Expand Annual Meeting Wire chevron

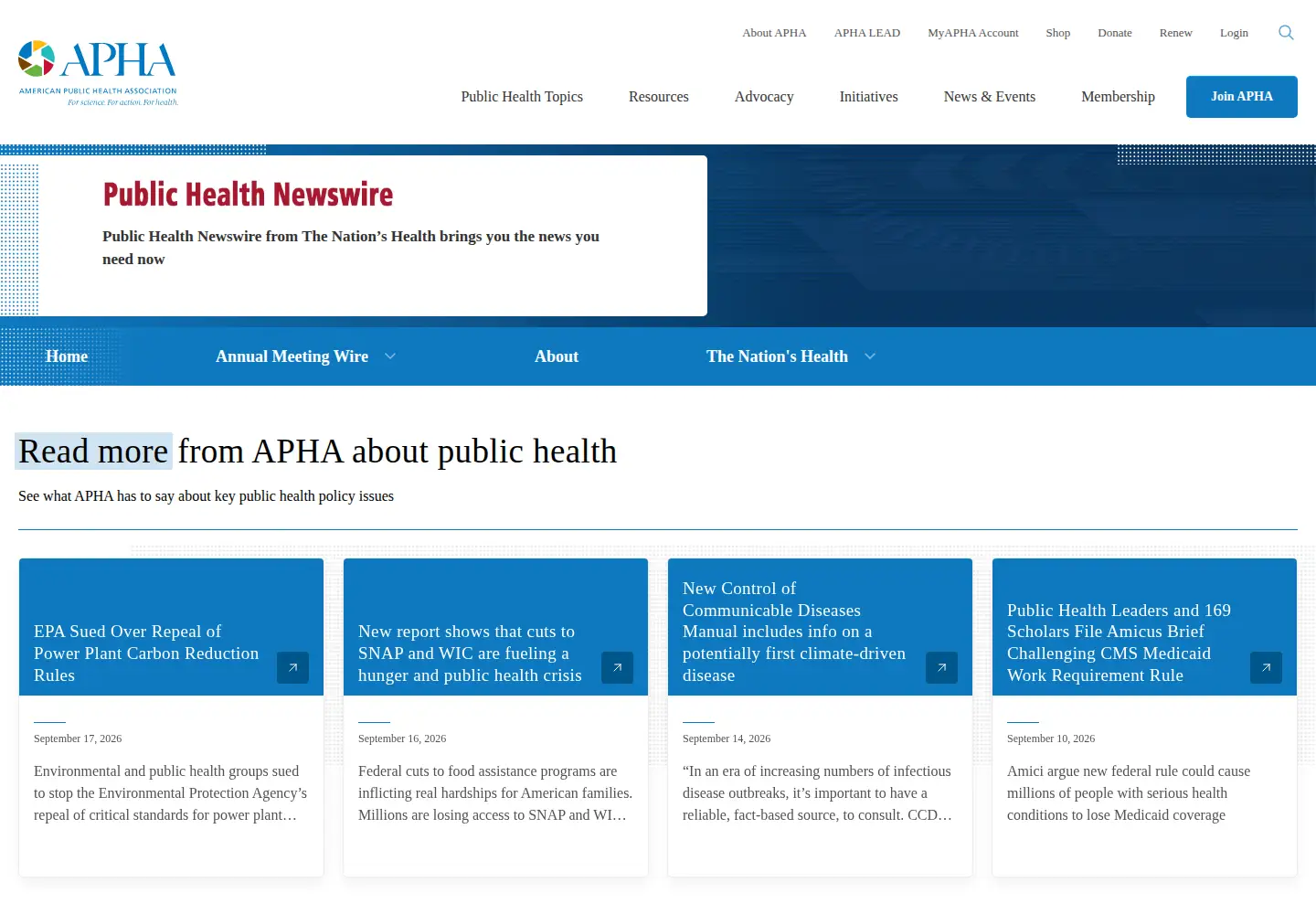[x=390, y=356]
